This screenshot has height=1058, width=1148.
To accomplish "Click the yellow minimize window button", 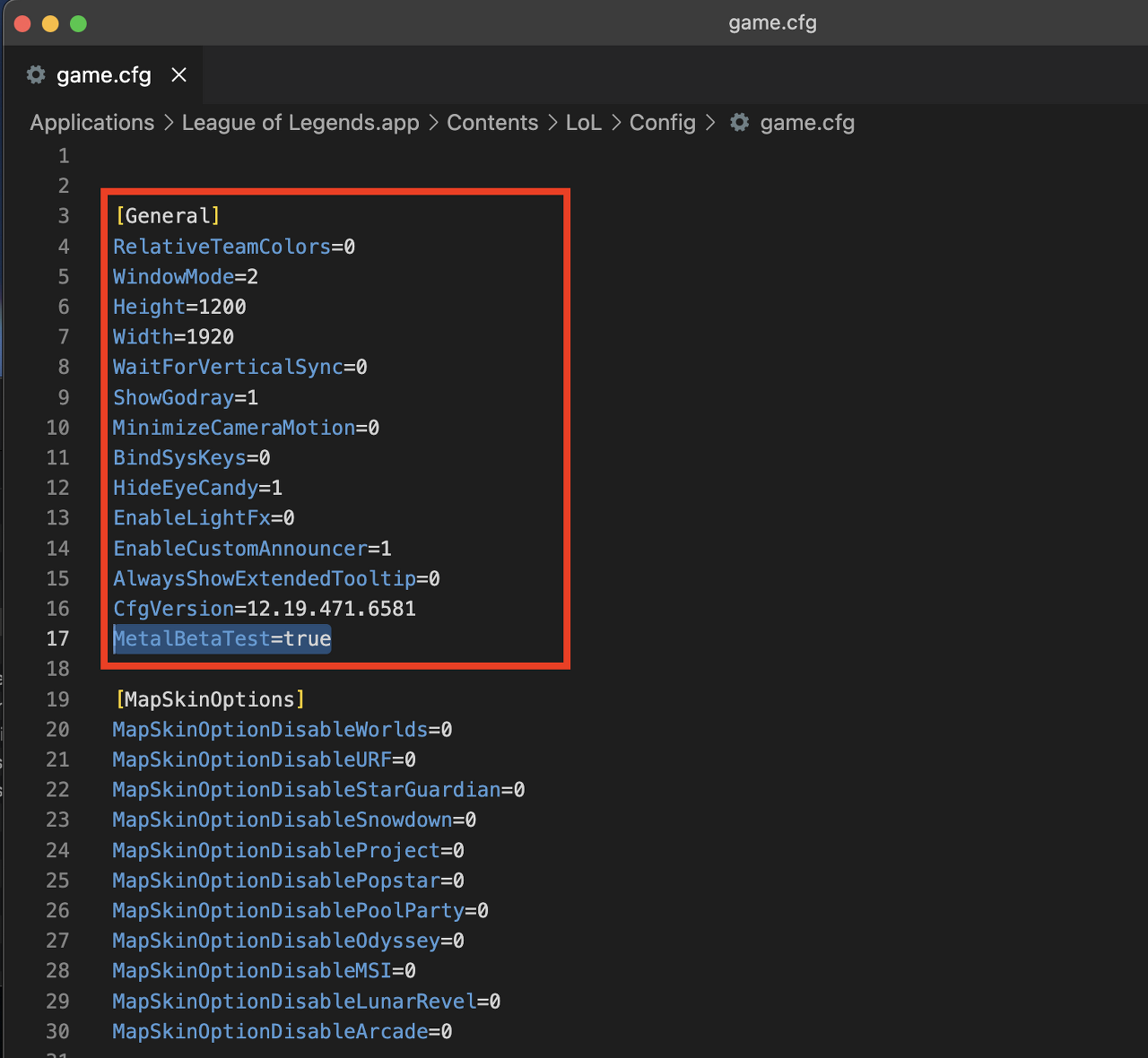I will click(x=50, y=23).
